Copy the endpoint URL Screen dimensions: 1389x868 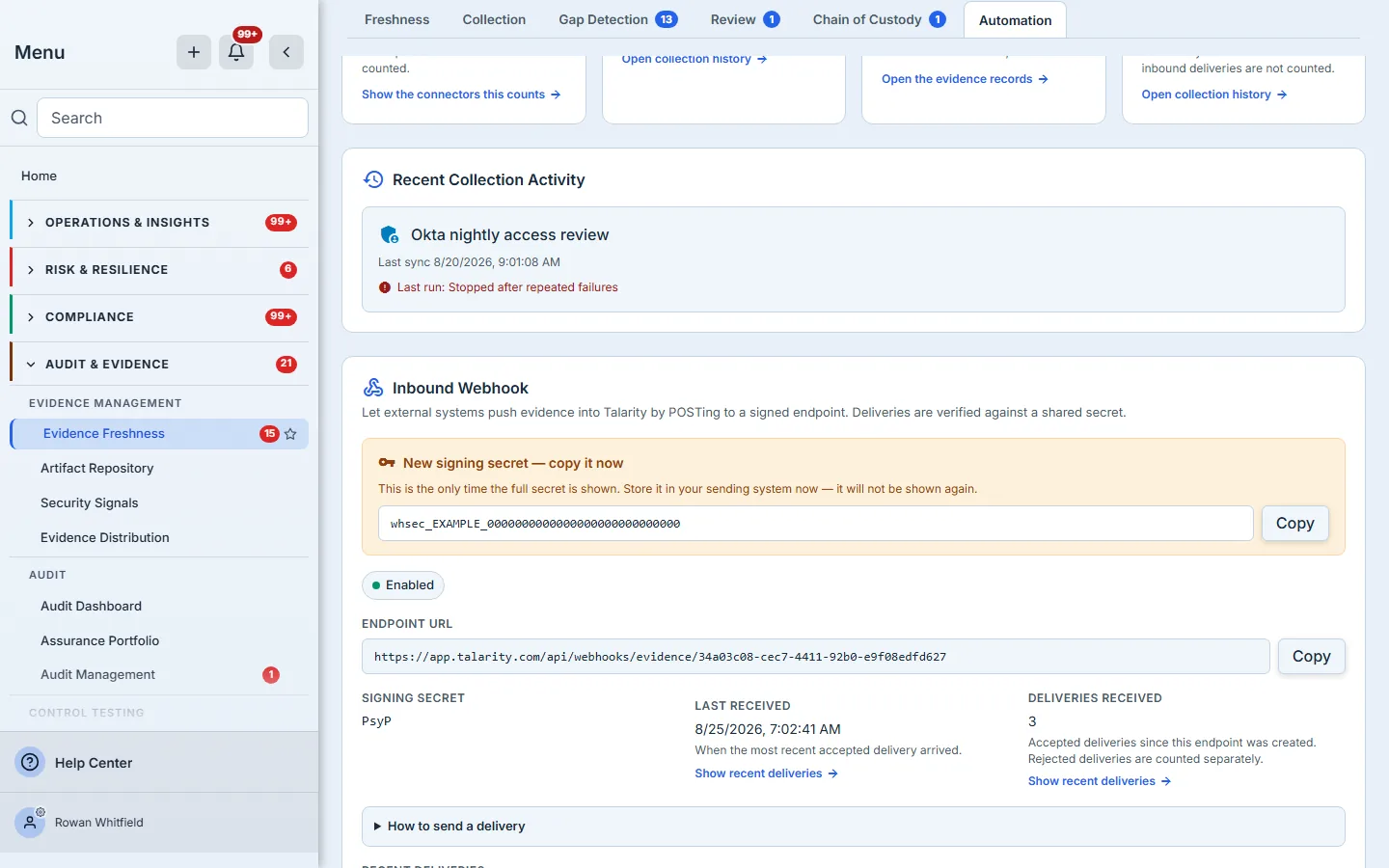[x=1311, y=656]
